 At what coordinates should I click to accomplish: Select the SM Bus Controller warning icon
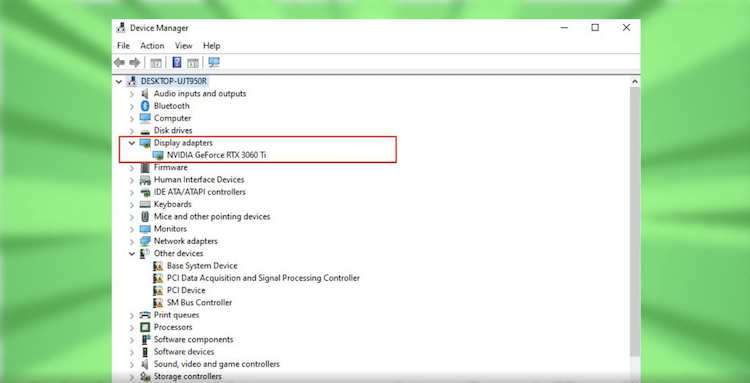coord(158,303)
